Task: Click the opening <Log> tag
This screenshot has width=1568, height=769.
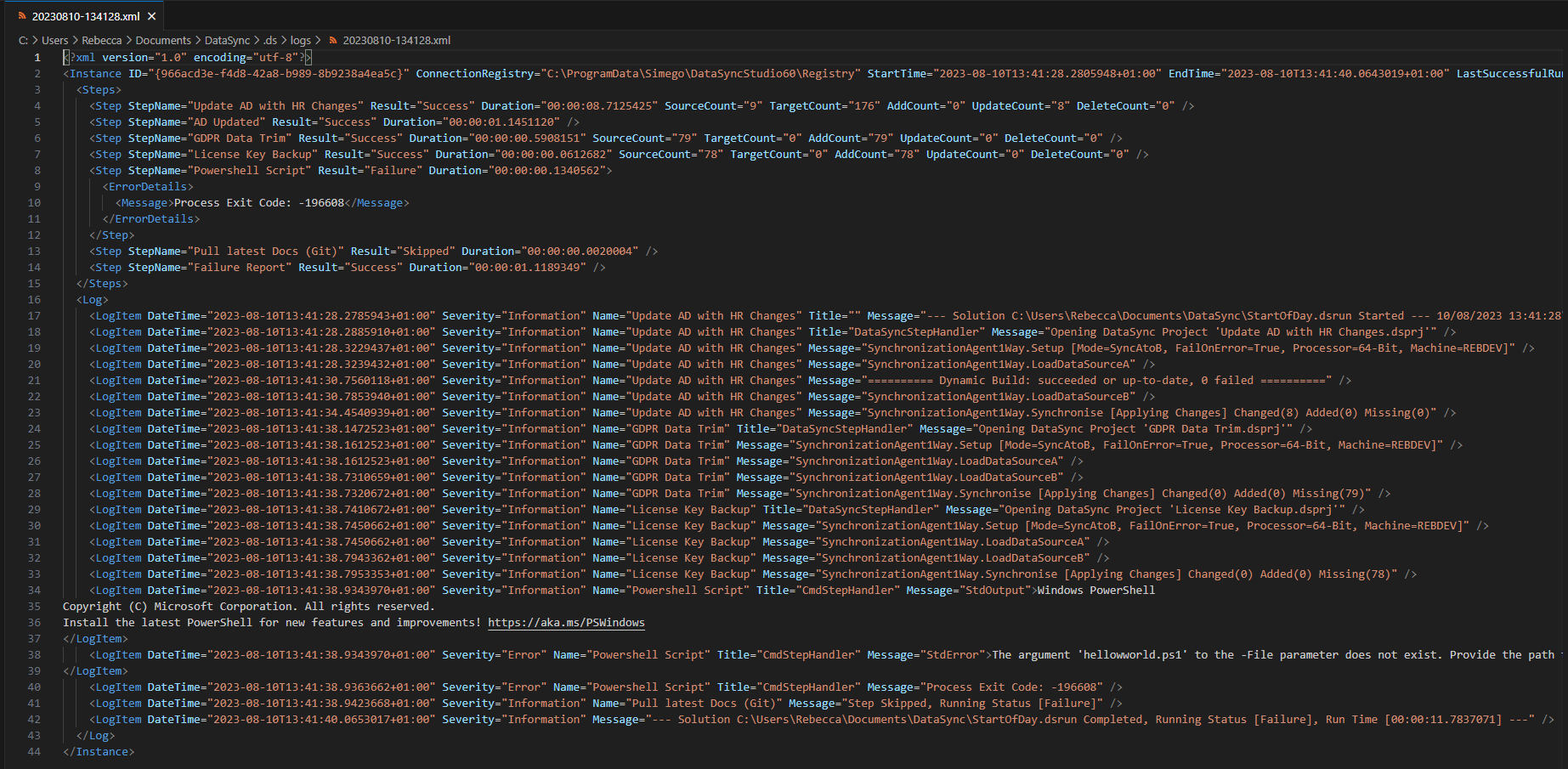Action: [92, 300]
